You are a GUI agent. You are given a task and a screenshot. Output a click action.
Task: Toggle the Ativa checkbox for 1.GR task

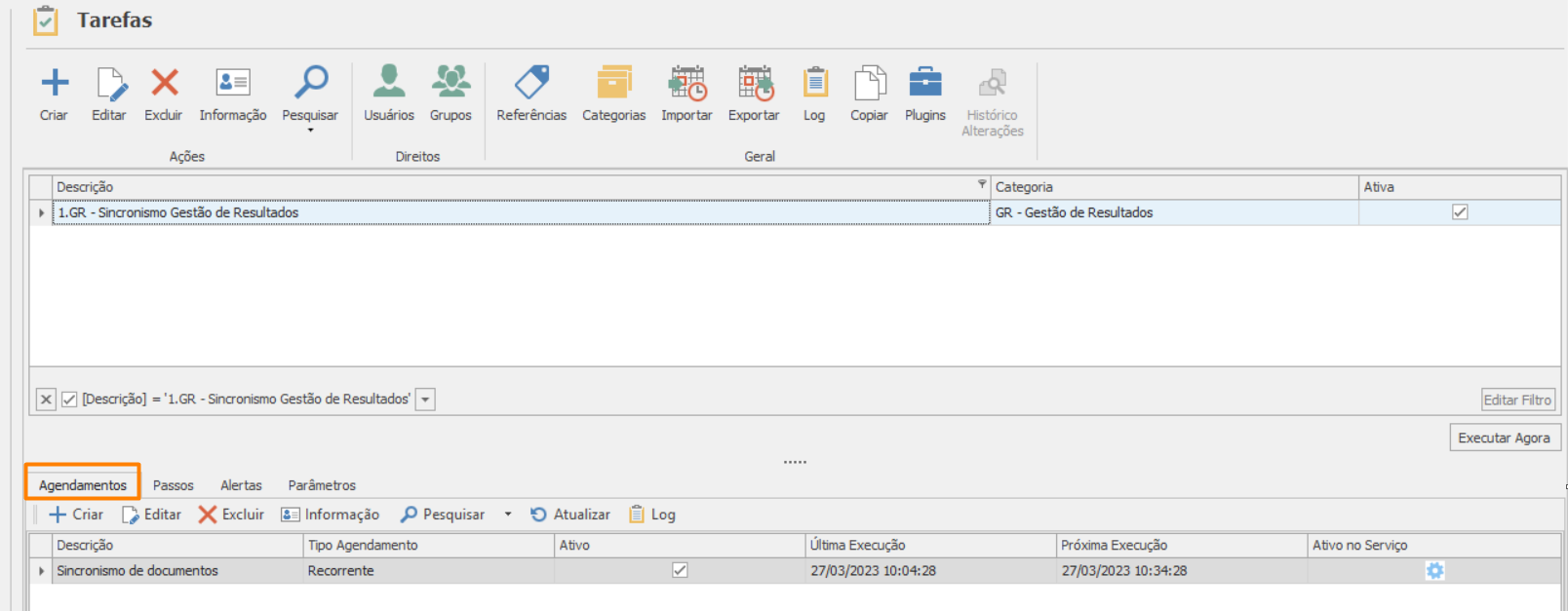click(x=1460, y=212)
